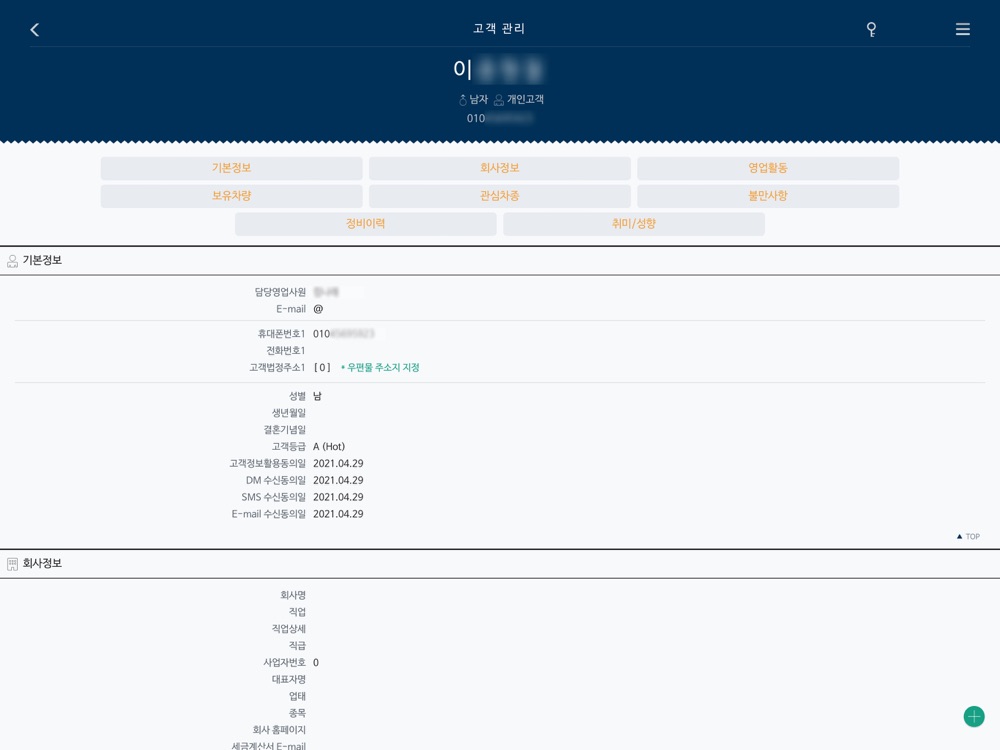
Task: Switch to the 회사정보 tab
Action: (499, 168)
